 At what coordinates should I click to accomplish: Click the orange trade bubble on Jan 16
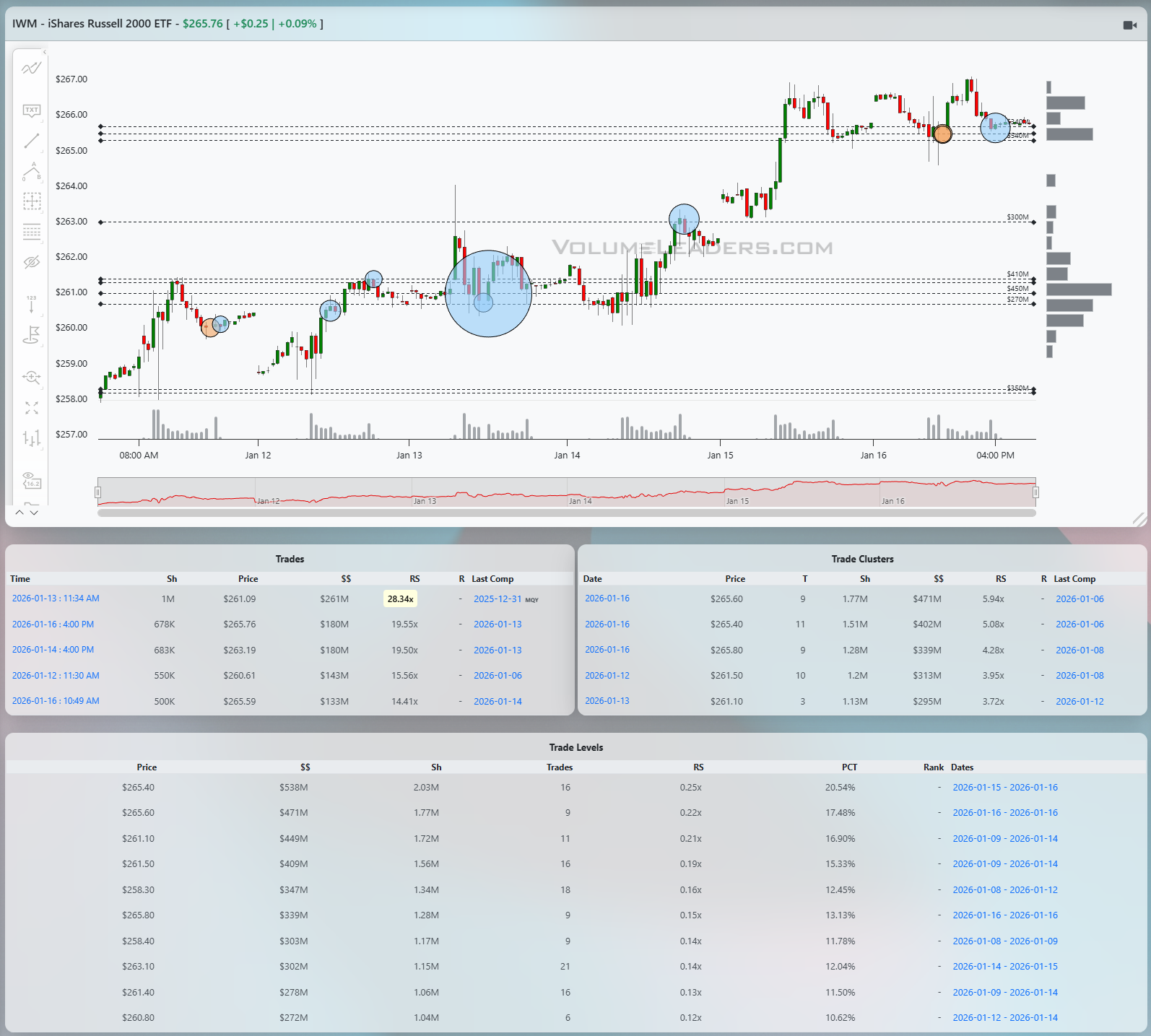click(x=942, y=134)
